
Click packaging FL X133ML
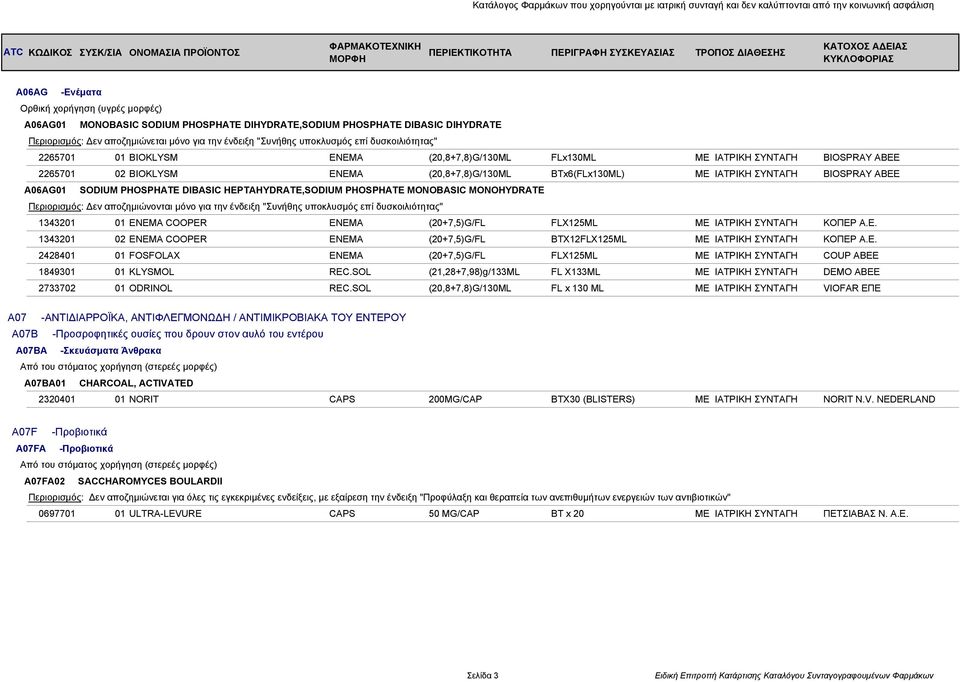576,272
